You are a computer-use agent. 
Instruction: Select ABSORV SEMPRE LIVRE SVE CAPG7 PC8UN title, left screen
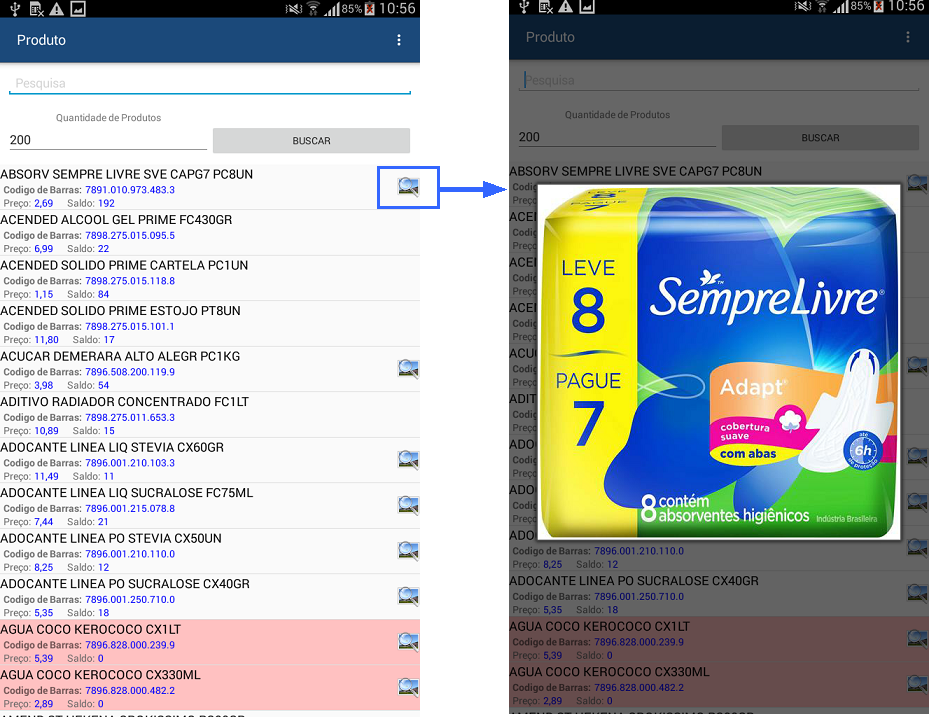coord(126,174)
